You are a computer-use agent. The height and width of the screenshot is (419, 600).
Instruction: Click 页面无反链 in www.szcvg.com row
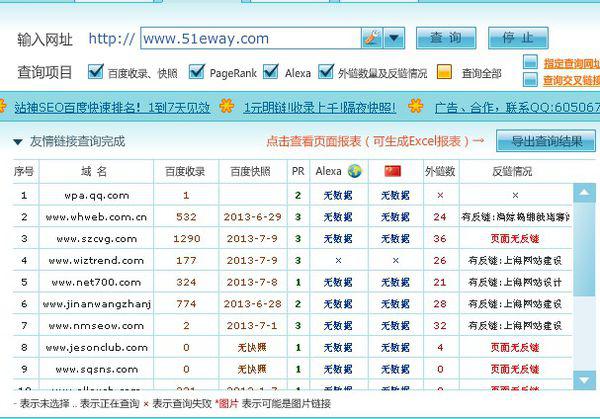pyautogui.click(x=515, y=239)
